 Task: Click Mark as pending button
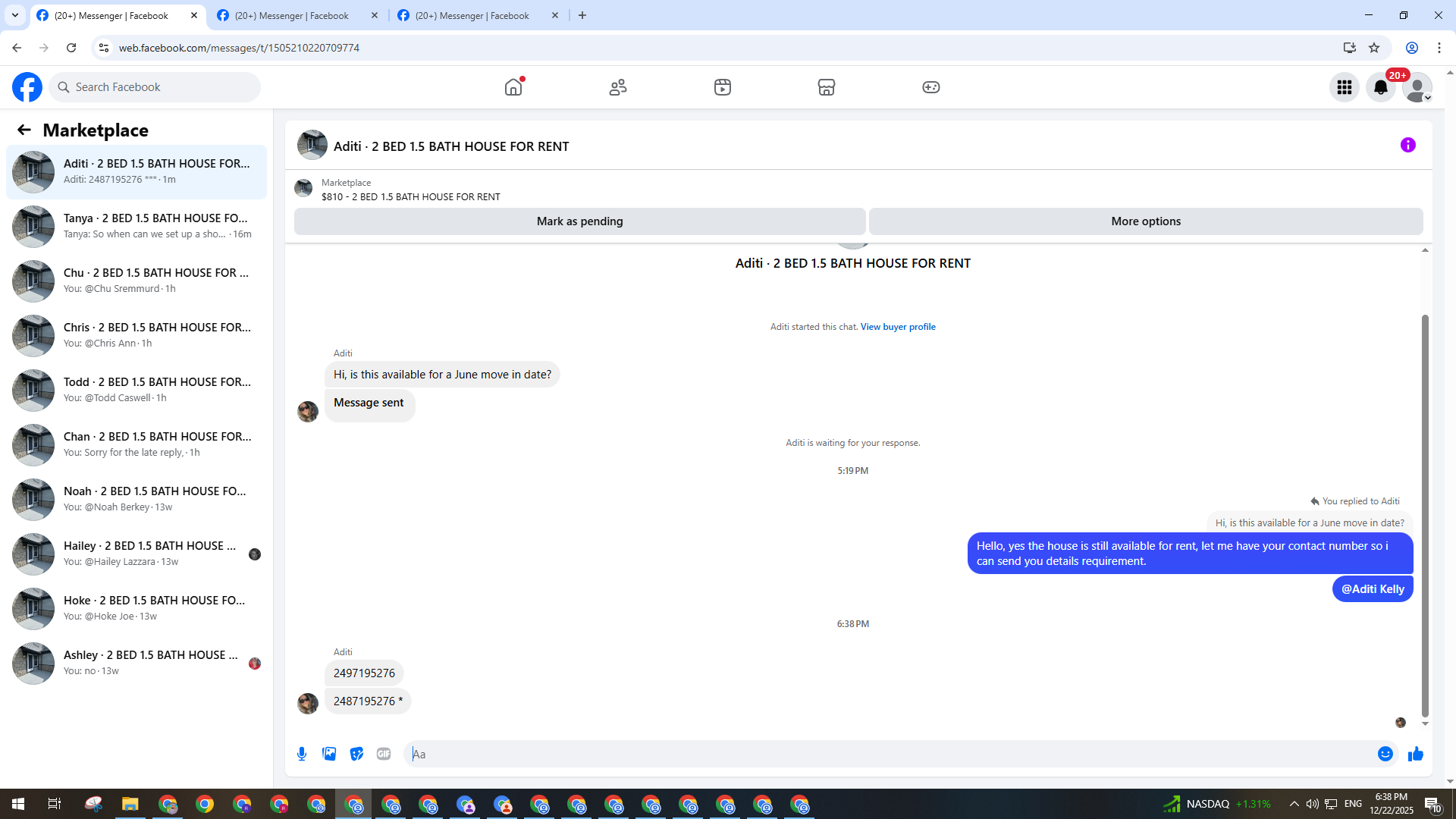pos(579,221)
